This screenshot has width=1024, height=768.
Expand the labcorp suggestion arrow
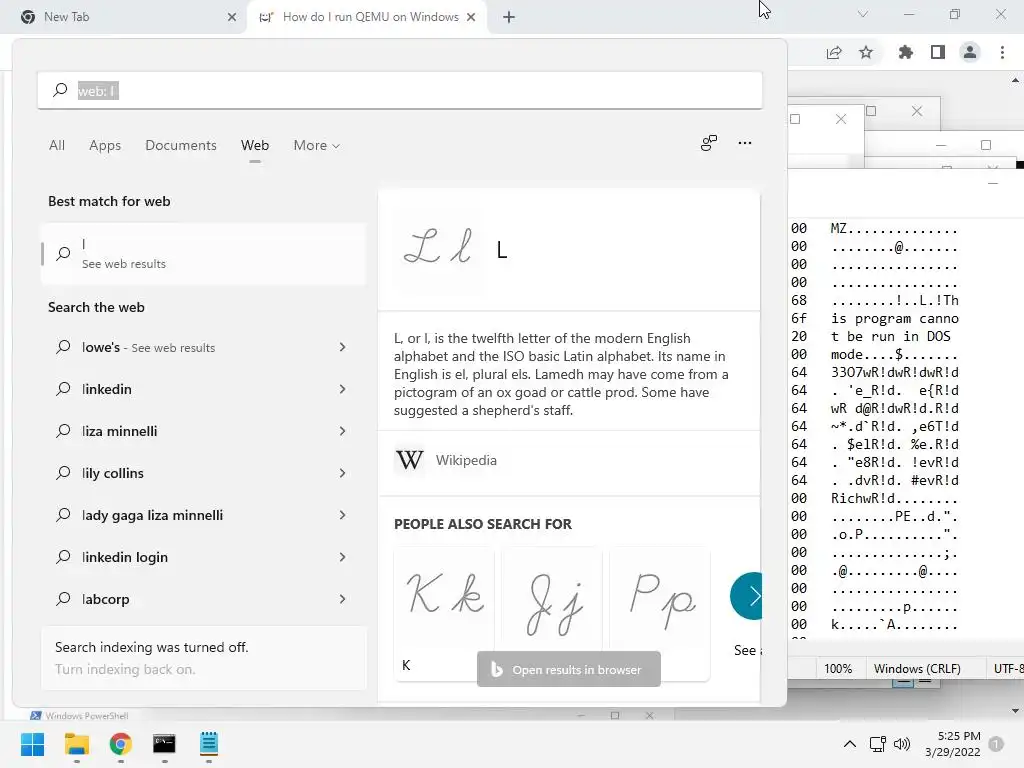click(x=342, y=599)
